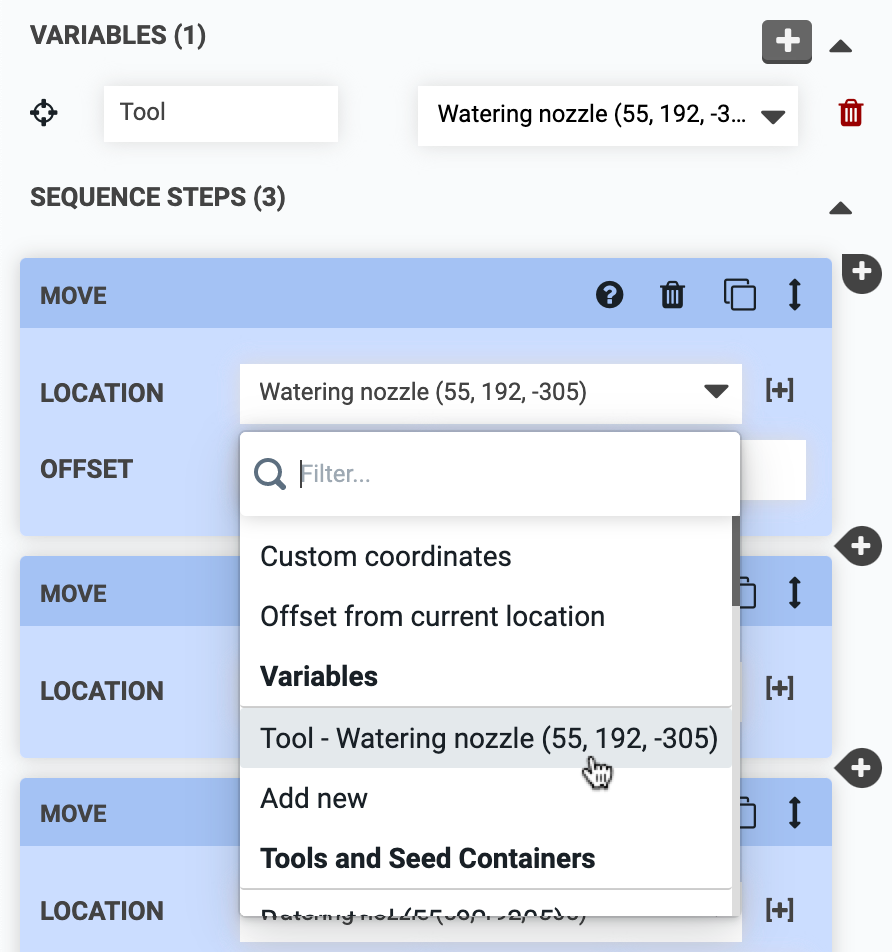Select the Custom coordinates option
Screen dimensions: 892x952
click(385, 557)
